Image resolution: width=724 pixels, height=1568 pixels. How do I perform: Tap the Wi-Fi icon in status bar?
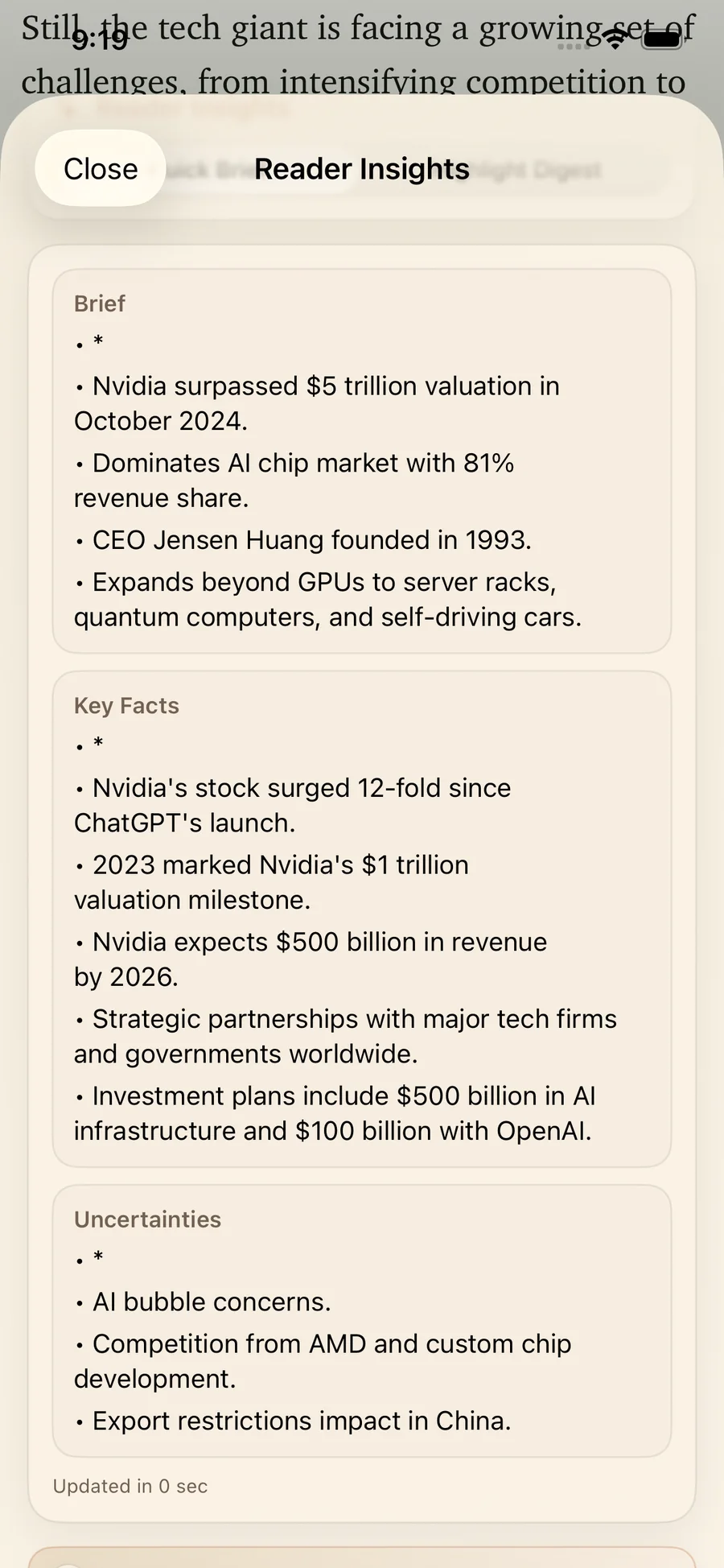pyautogui.click(x=614, y=37)
